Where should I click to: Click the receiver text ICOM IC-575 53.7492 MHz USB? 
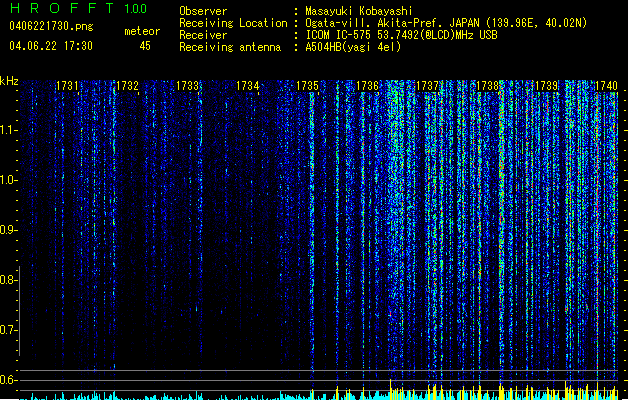pyautogui.click(x=402, y=35)
